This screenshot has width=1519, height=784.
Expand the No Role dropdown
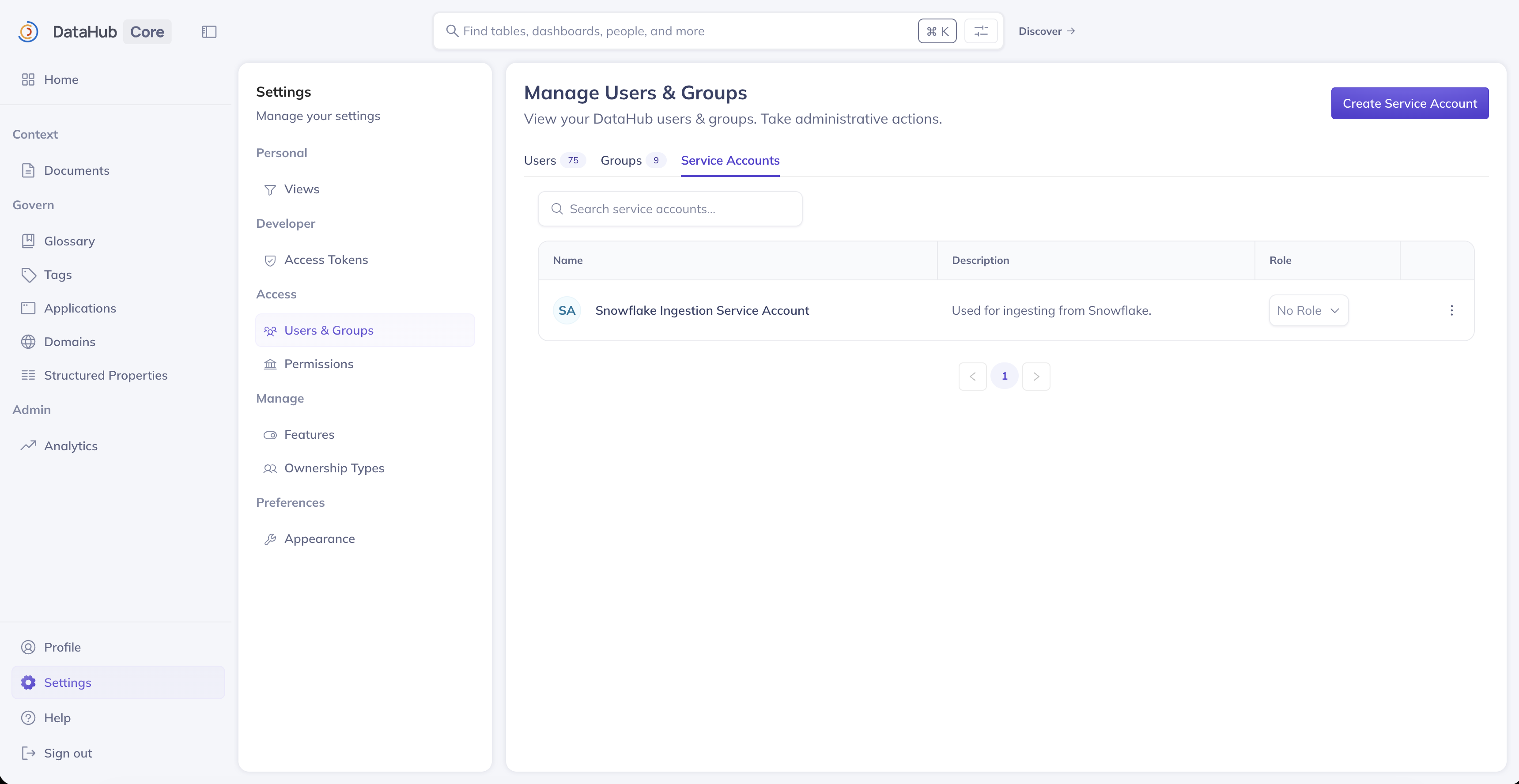tap(1308, 311)
